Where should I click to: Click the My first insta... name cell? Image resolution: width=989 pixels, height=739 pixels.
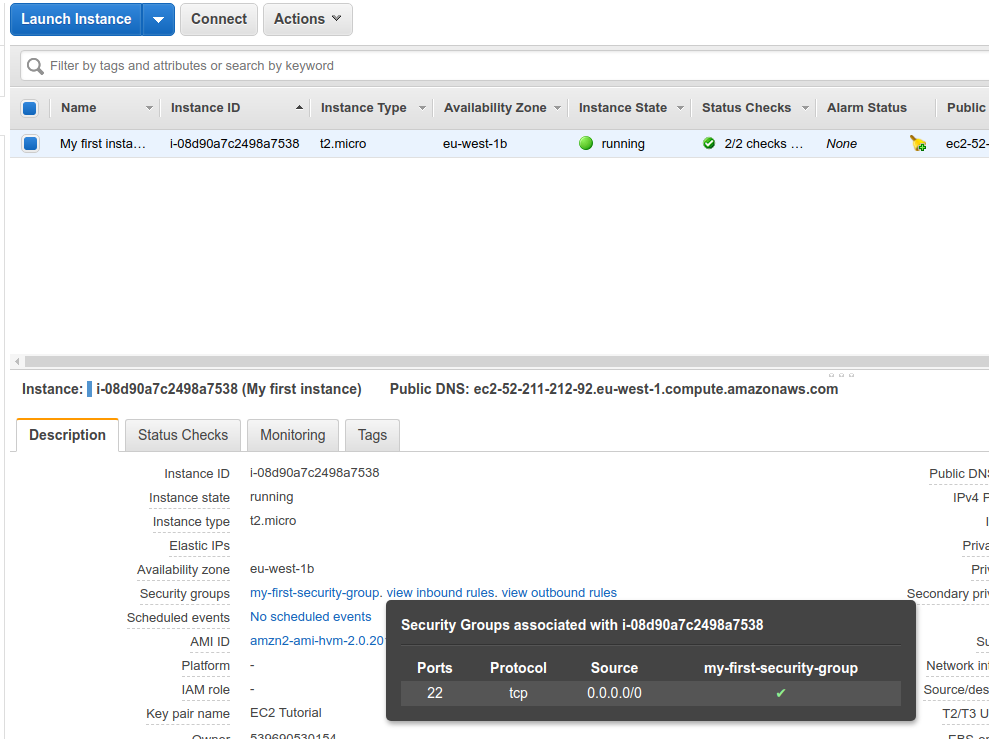pyautogui.click(x=103, y=144)
